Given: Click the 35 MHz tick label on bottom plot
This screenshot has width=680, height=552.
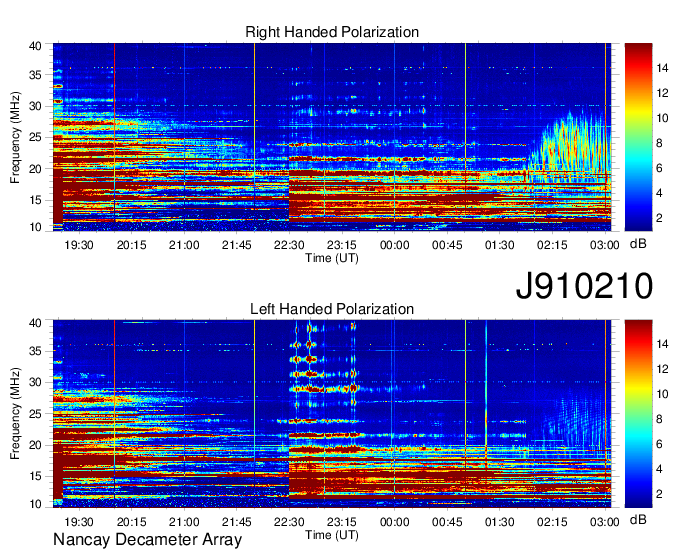Looking at the screenshot, I should coord(35,351).
